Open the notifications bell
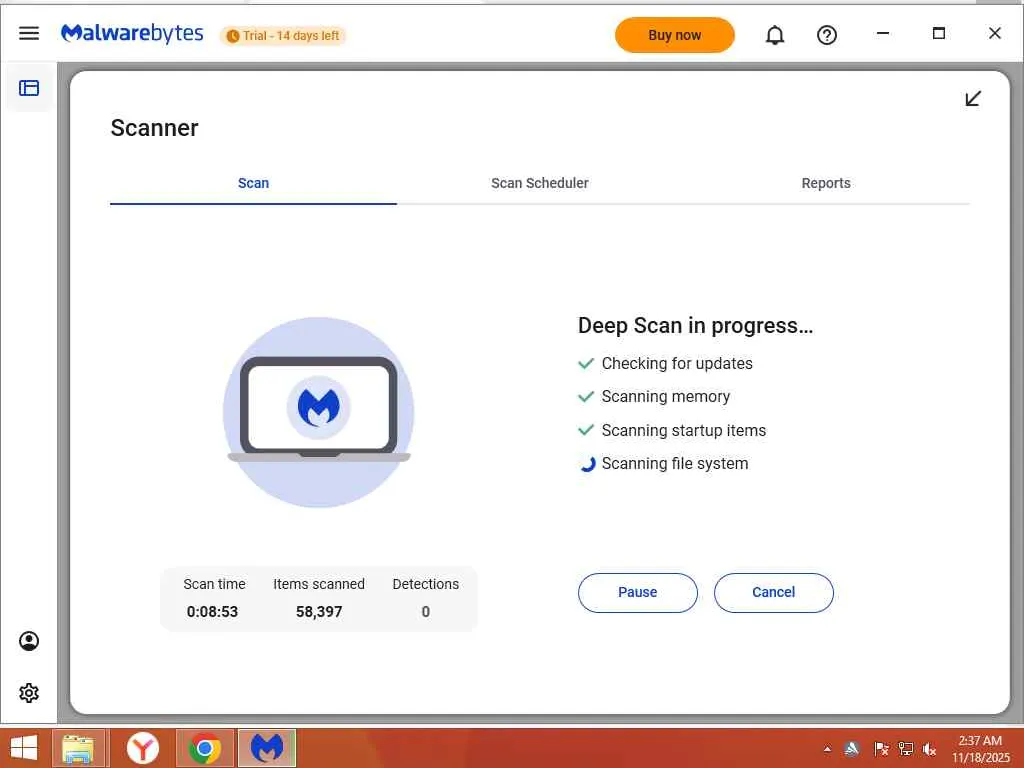Viewport: 1024px width, 768px height. [775, 35]
